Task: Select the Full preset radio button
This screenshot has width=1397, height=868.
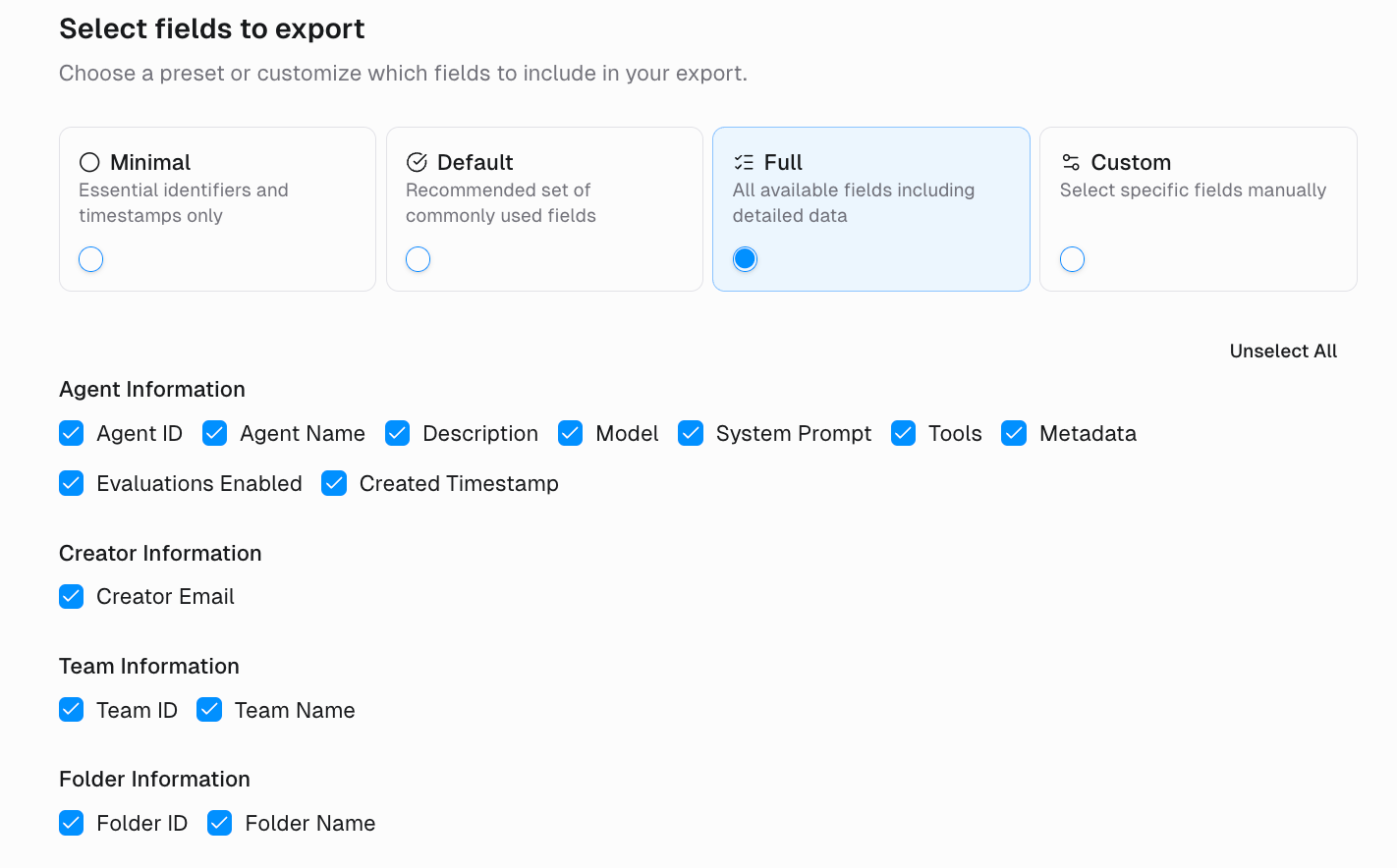Action: (746, 259)
